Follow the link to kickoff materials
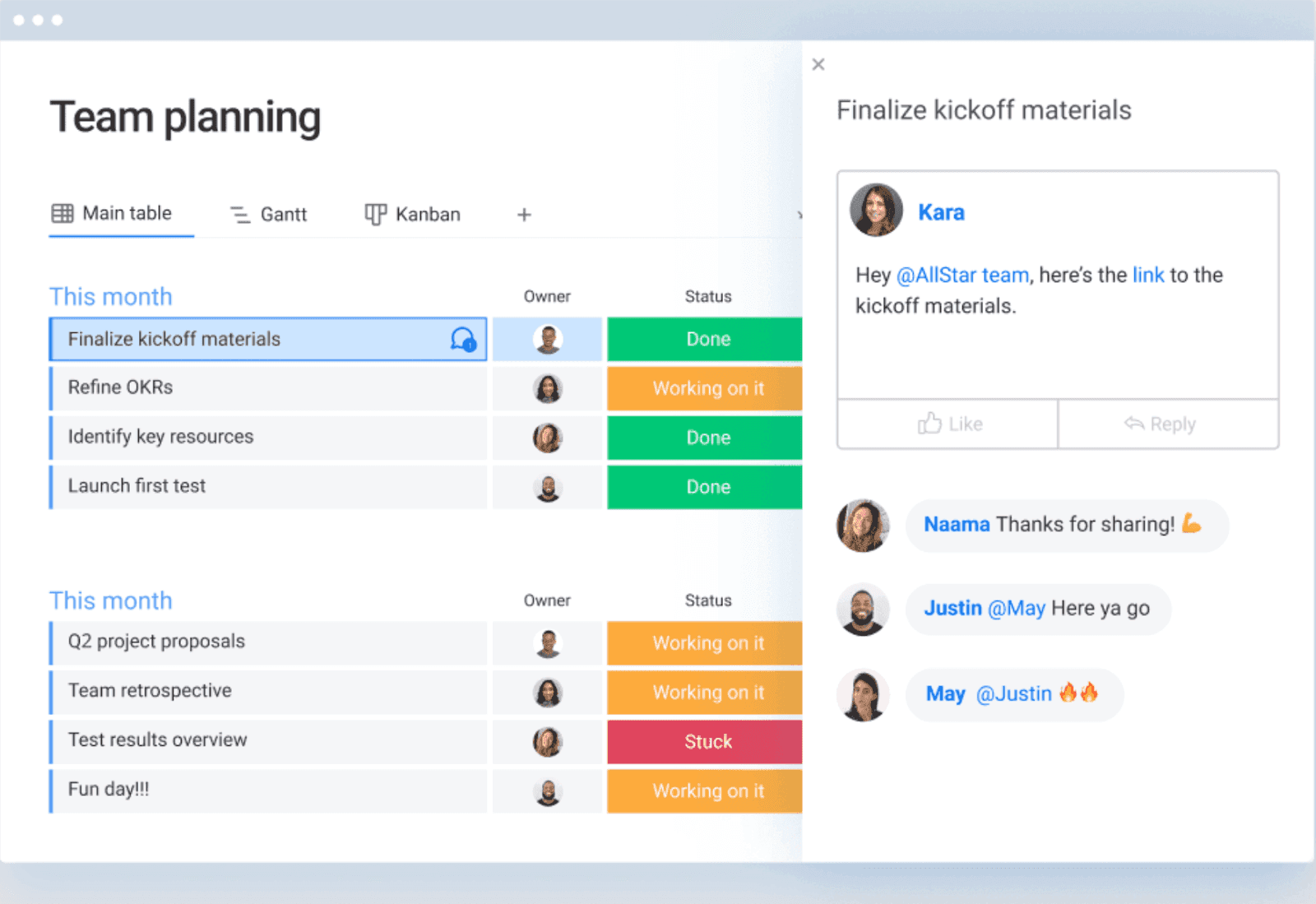 (1148, 275)
